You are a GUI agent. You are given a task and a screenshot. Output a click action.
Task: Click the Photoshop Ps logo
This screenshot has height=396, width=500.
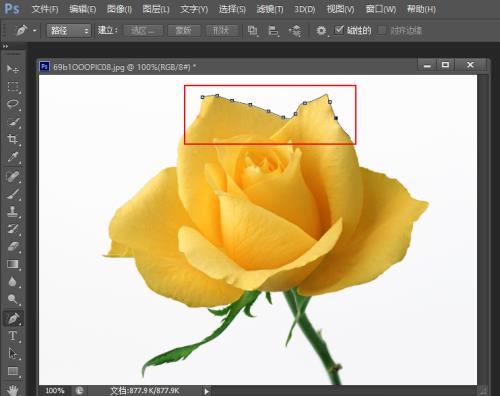(12, 8)
